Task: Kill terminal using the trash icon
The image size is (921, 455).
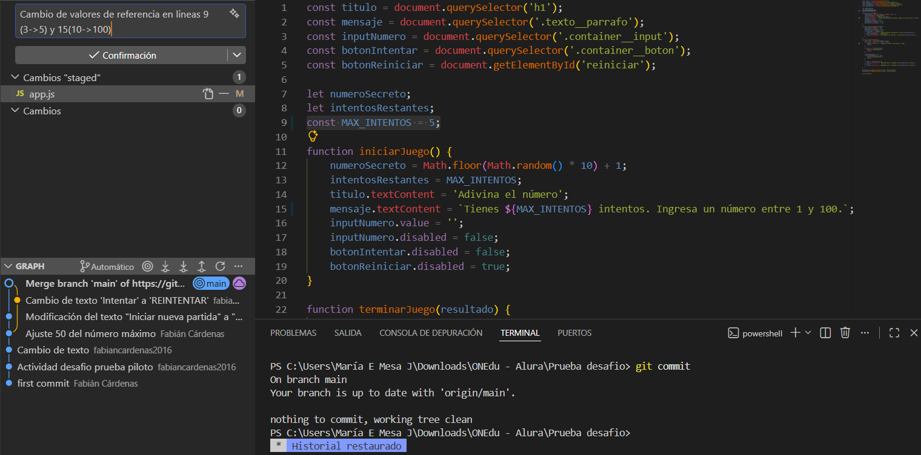Action: tap(845, 333)
